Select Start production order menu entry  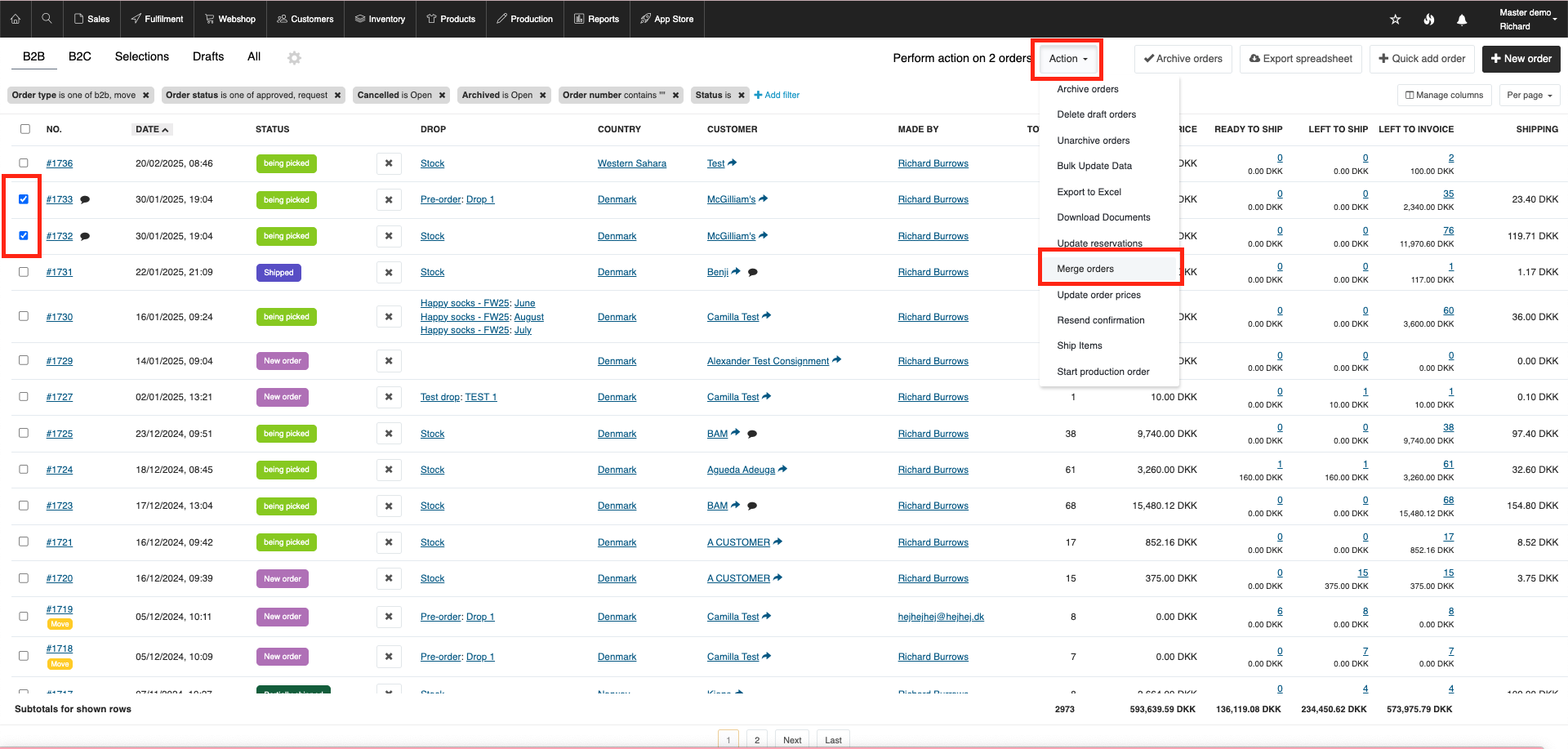[1109, 372]
